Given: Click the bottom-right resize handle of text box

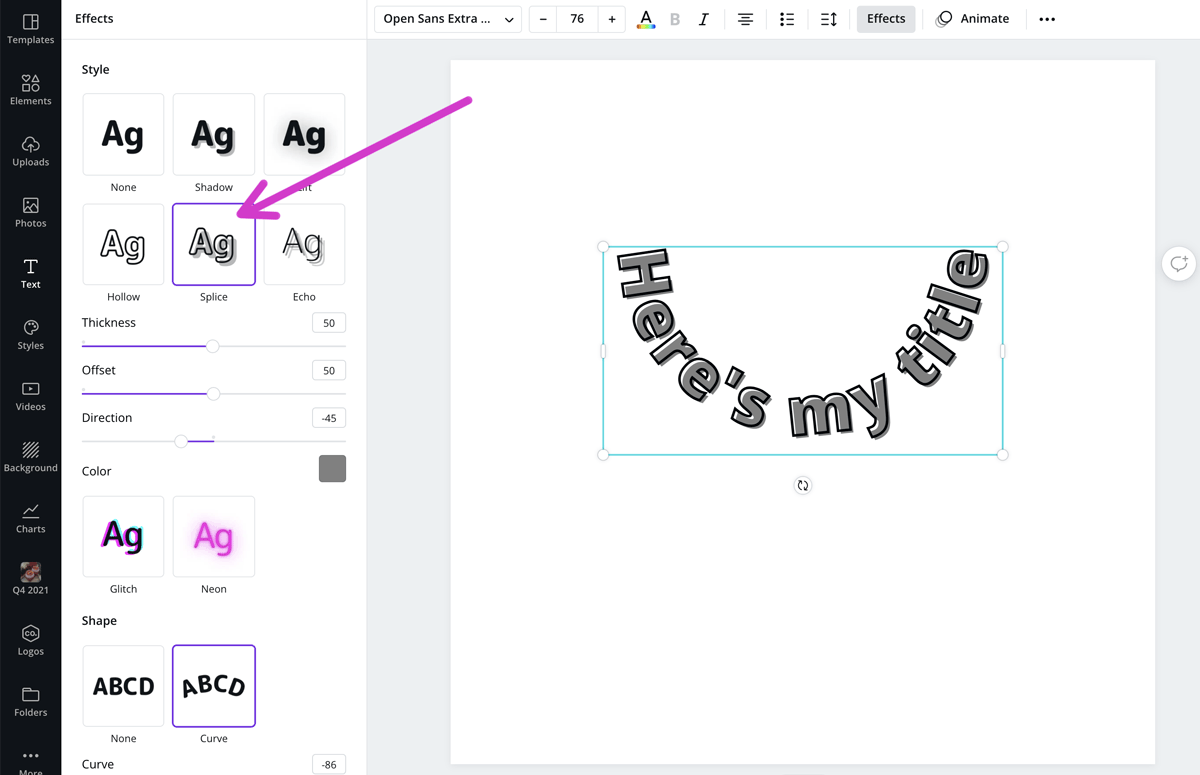Looking at the screenshot, I should [1003, 455].
